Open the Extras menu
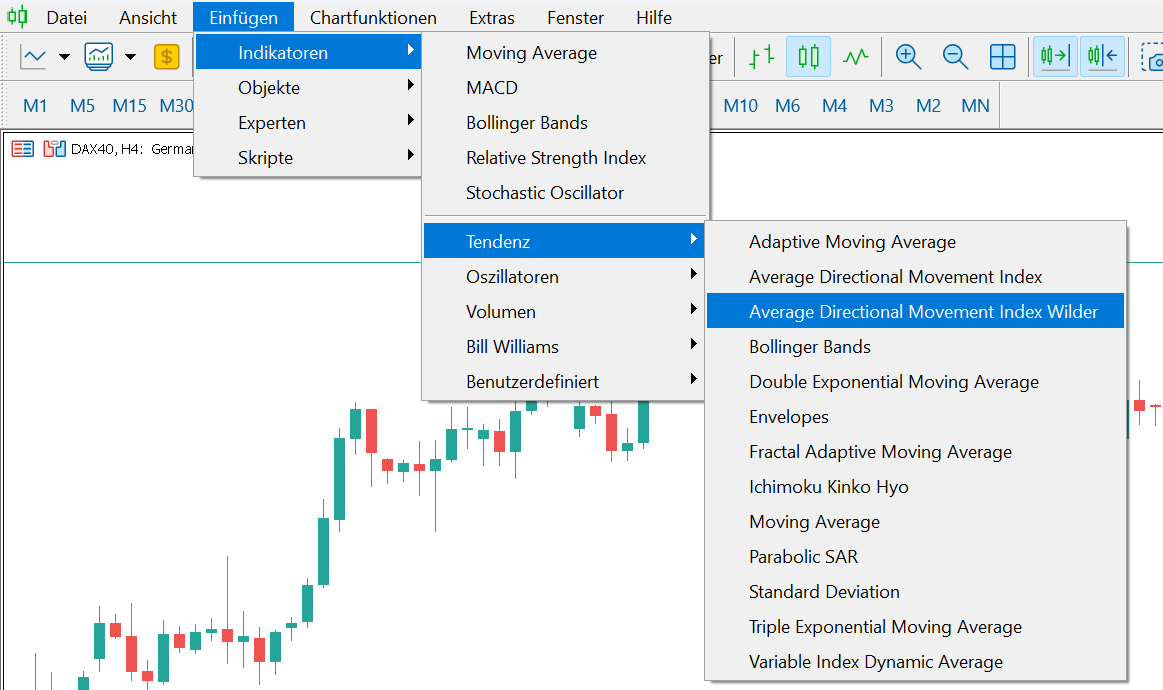 pyautogui.click(x=491, y=17)
